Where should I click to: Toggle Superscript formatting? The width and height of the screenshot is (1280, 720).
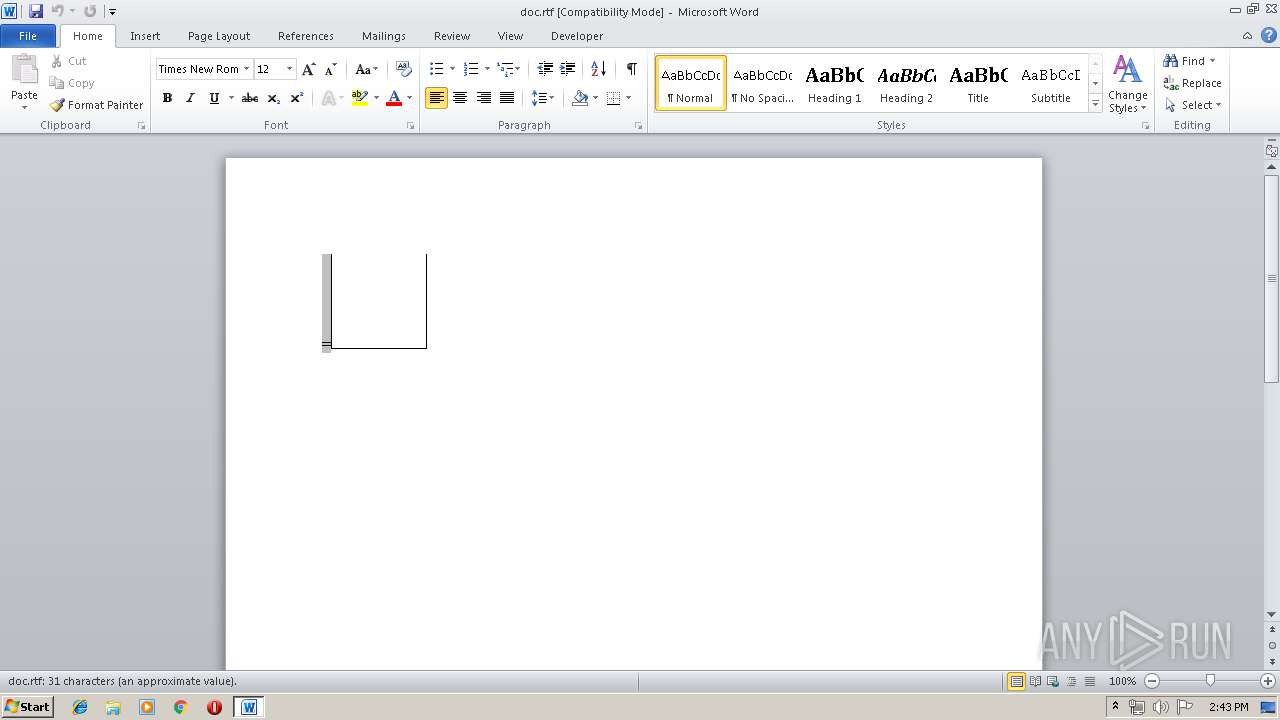tap(297, 98)
